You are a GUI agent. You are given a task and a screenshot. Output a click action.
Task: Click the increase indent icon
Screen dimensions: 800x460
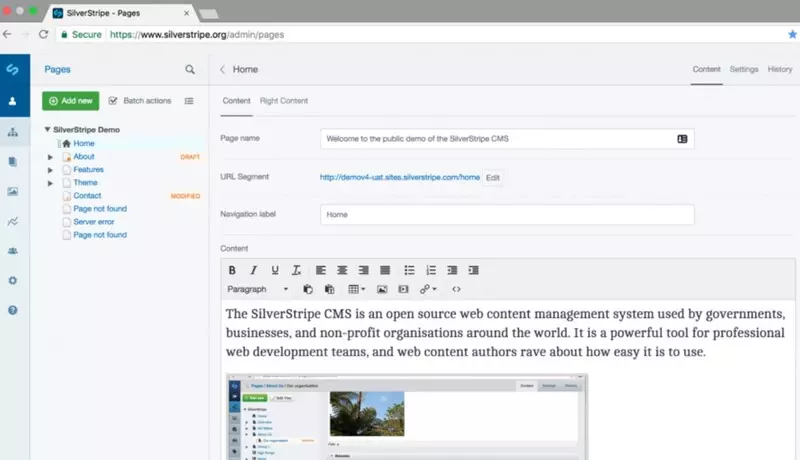click(x=473, y=270)
